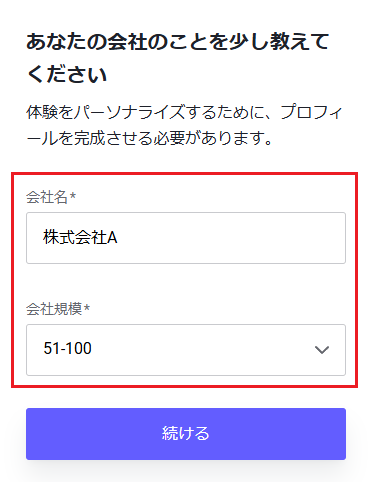Screen dimensions: 370x482
Task: Click the 会社名 input field
Action: [x=186, y=238]
